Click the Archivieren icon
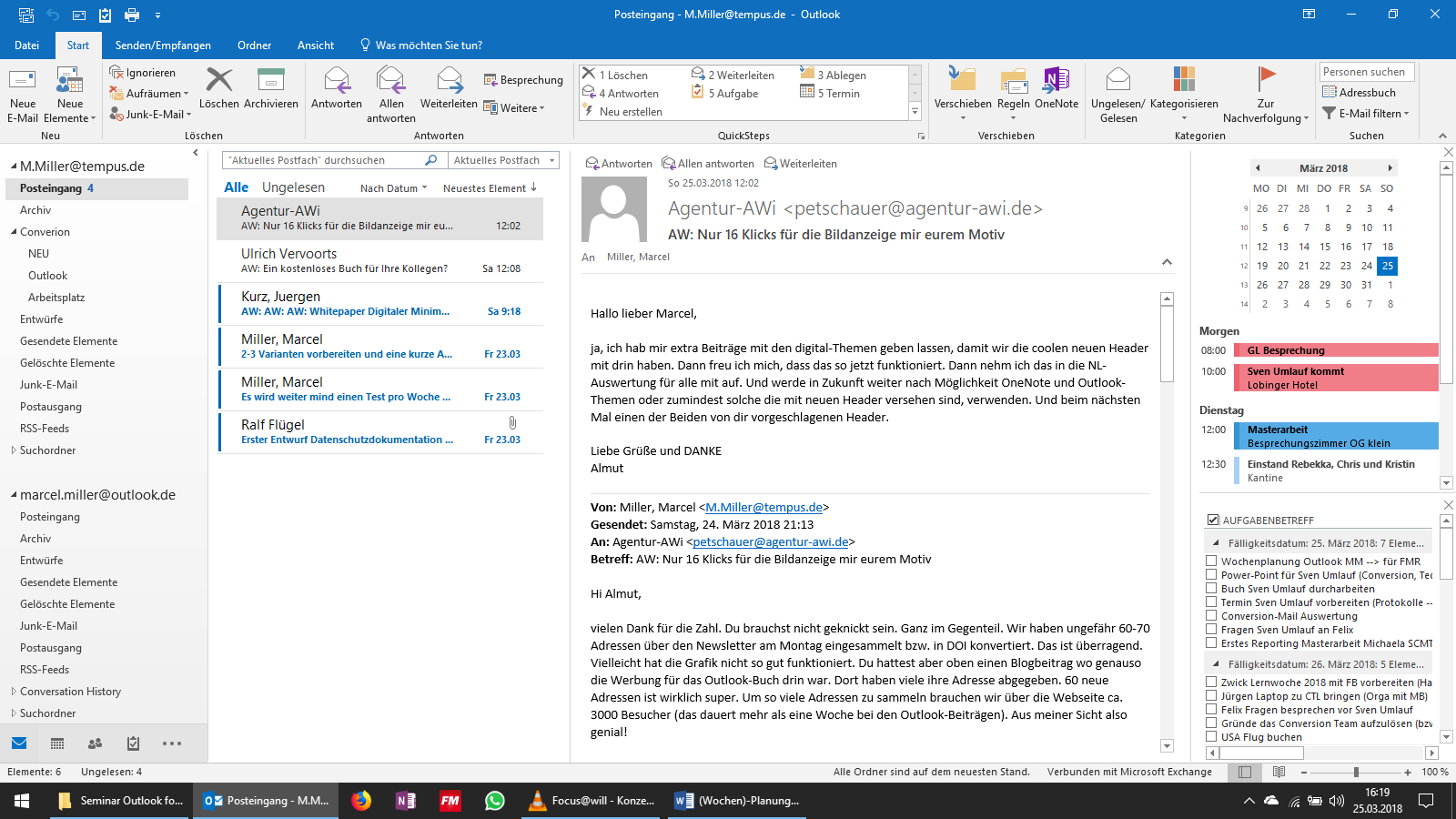The width and height of the screenshot is (1456, 819). 270,80
